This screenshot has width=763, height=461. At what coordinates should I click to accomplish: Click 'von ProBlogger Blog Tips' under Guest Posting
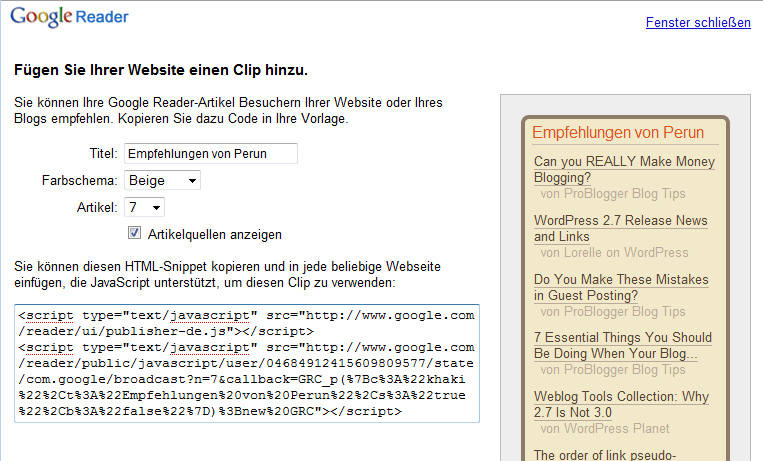(x=613, y=311)
